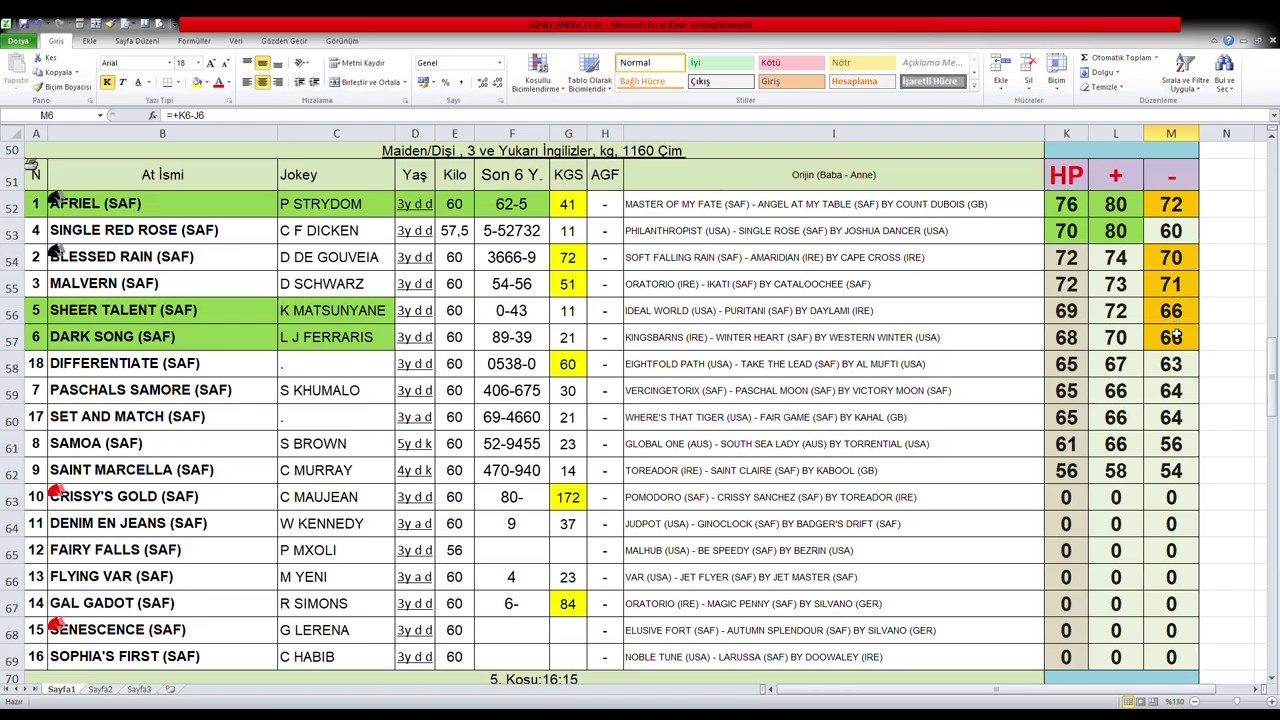Toggle bold K formatting
The image size is (1280, 720).
107,82
